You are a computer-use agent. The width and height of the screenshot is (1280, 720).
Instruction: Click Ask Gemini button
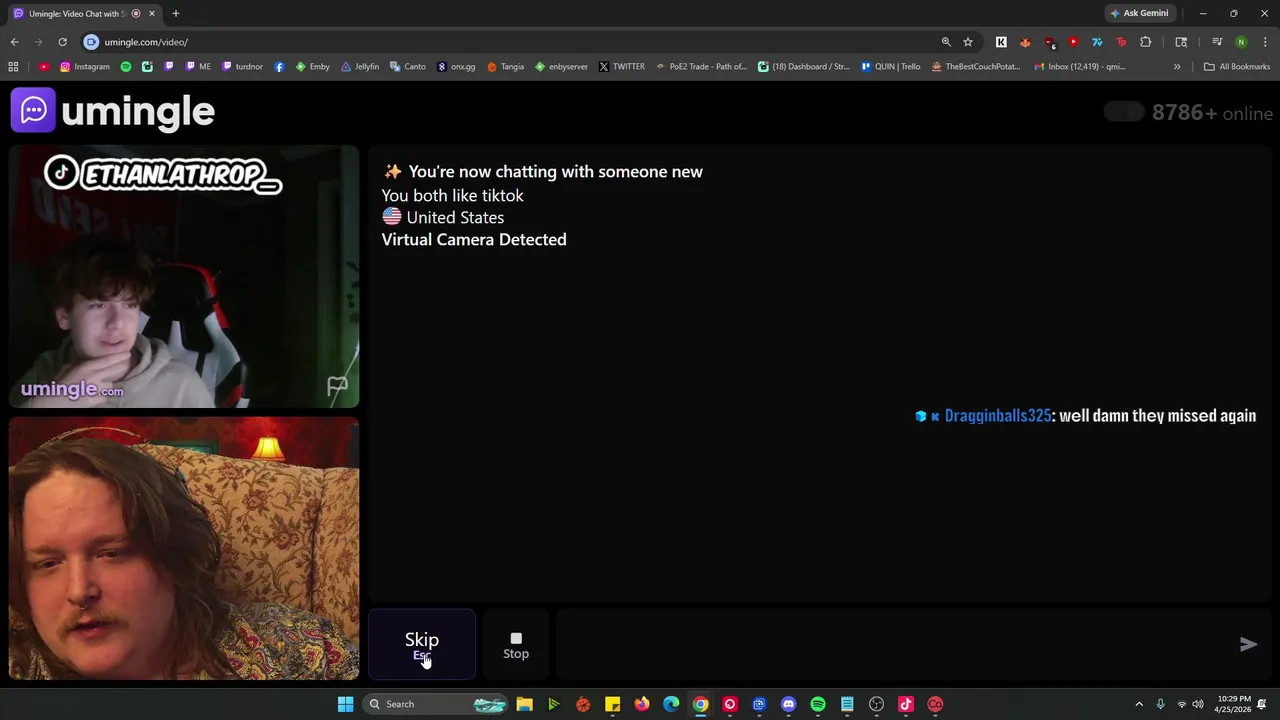click(1139, 13)
